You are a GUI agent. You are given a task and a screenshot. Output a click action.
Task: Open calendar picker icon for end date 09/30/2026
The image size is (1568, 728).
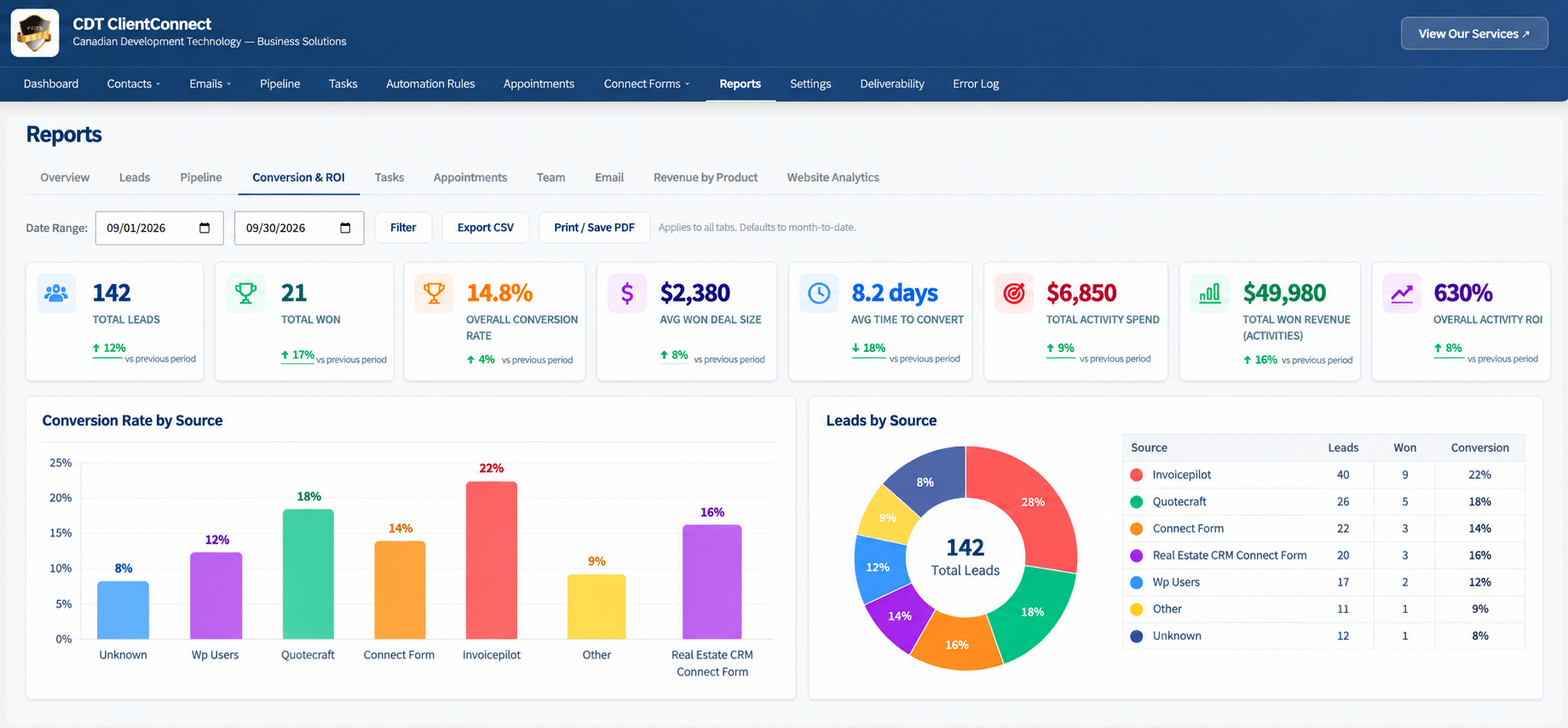click(345, 228)
